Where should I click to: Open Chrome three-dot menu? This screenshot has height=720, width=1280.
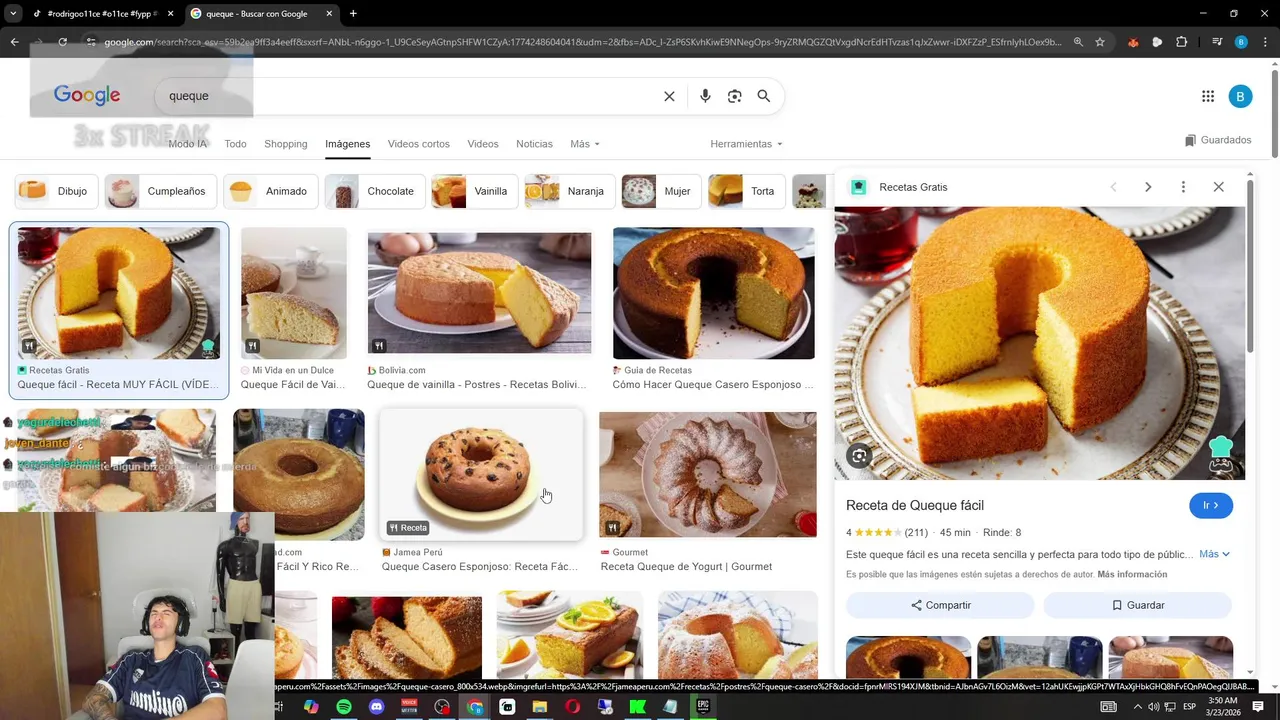click(1265, 42)
